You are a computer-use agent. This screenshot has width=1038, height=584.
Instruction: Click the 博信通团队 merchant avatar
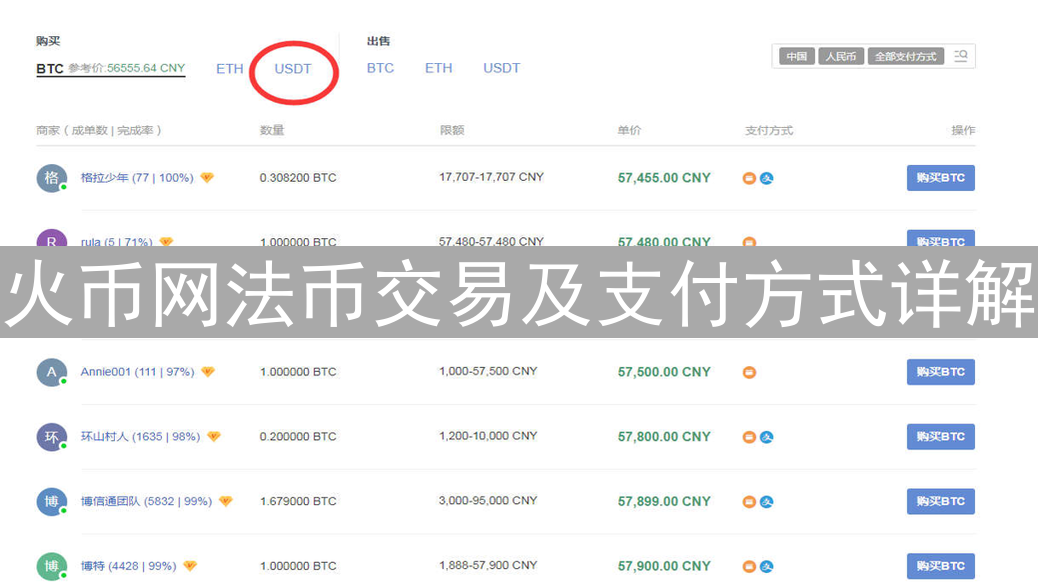click(x=52, y=502)
